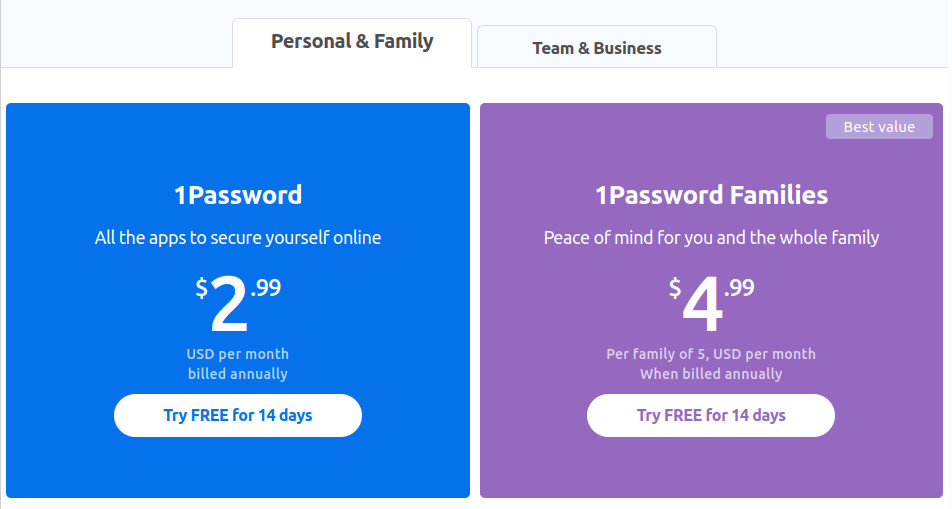Click the 'USD per month' label in blue card
The height and width of the screenshot is (509, 952).
(x=238, y=354)
